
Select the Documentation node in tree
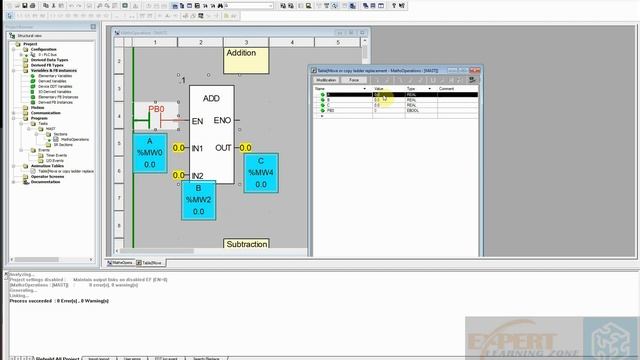click(45, 182)
